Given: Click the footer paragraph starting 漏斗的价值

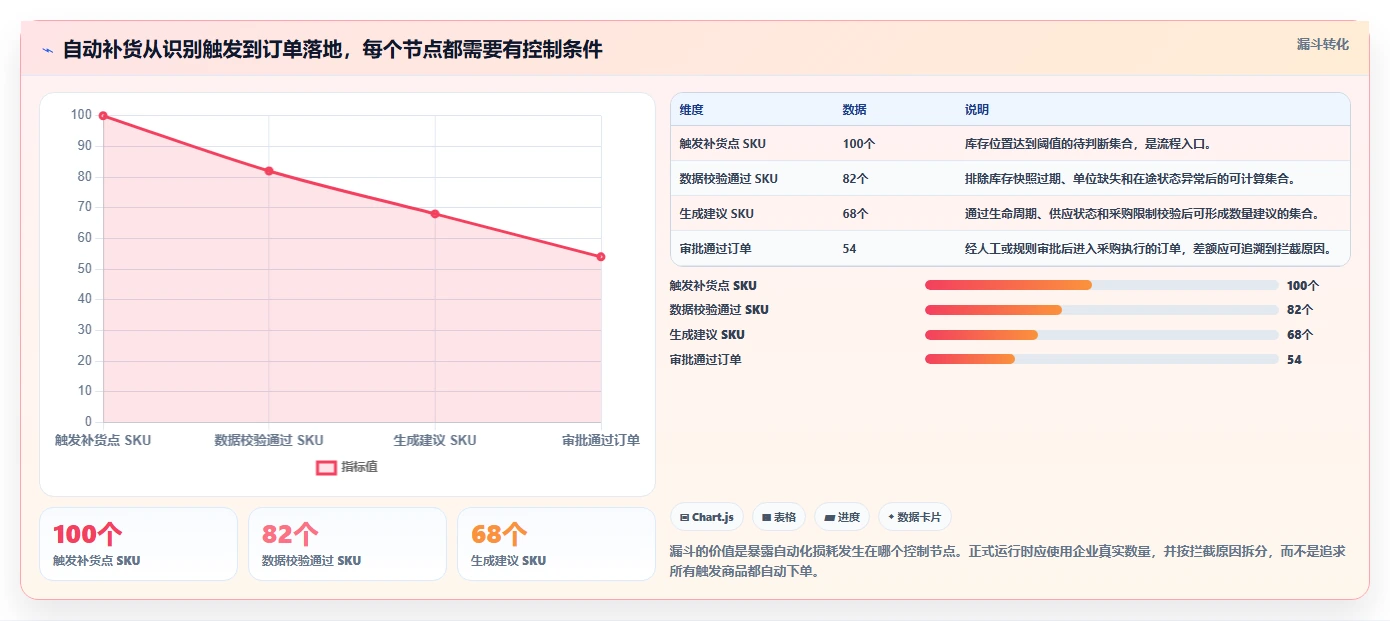Looking at the screenshot, I should pyautogui.click(x=1007, y=562).
